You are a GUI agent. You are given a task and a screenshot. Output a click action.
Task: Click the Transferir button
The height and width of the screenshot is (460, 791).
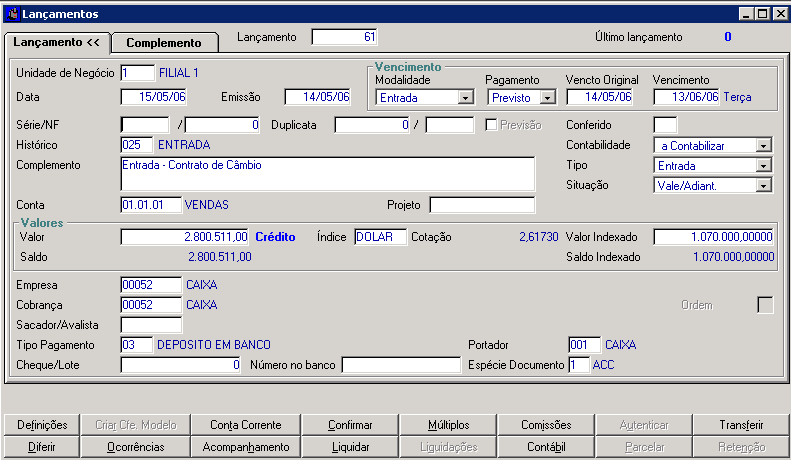[741, 425]
